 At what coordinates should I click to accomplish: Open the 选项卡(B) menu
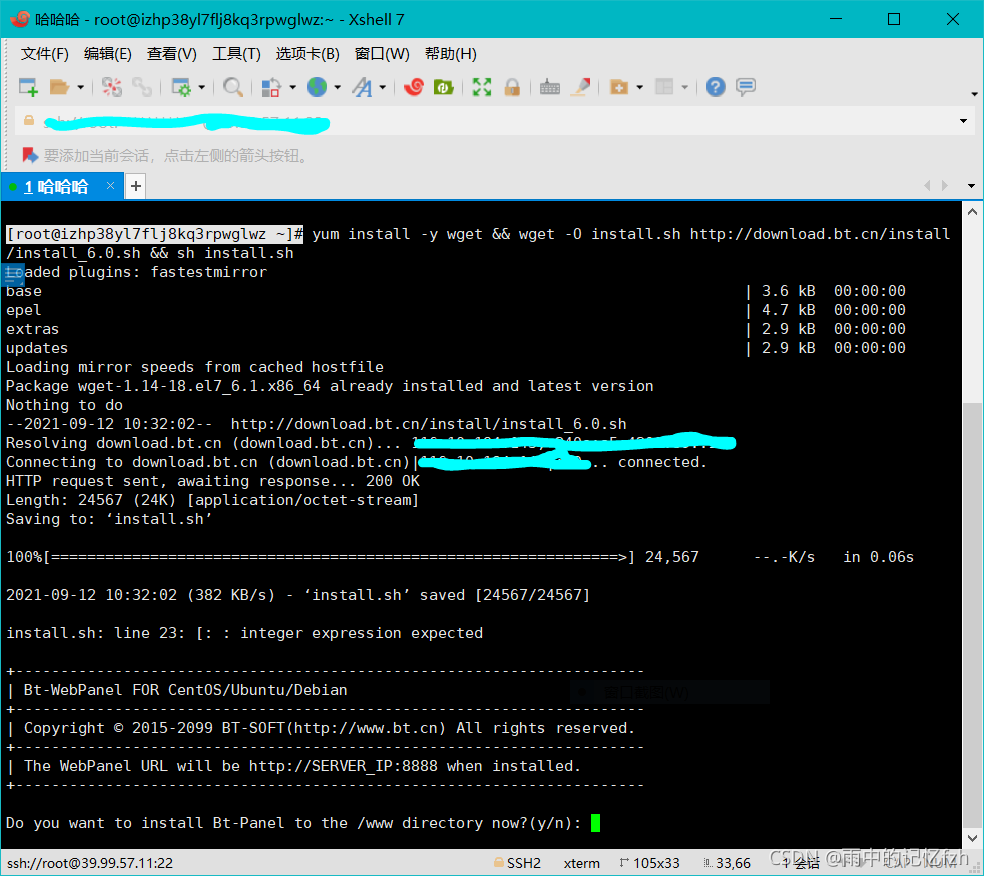(x=308, y=54)
